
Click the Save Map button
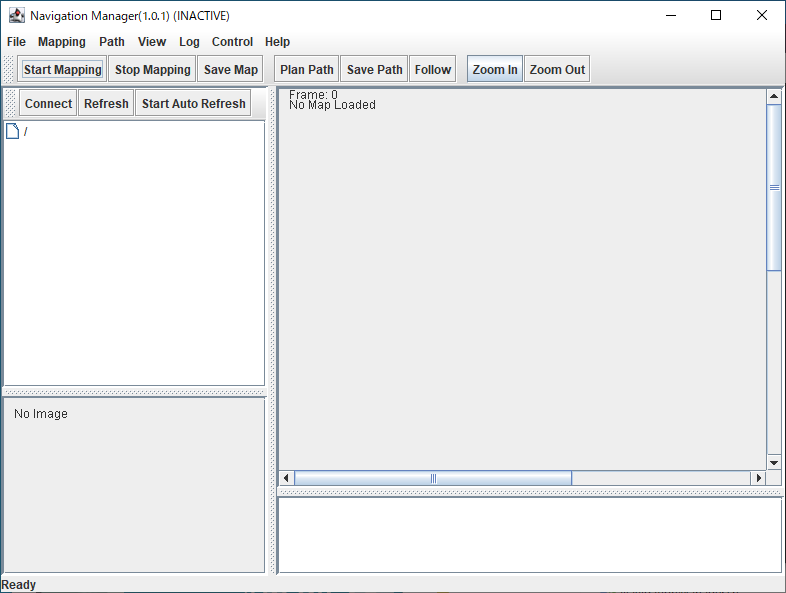pos(231,70)
